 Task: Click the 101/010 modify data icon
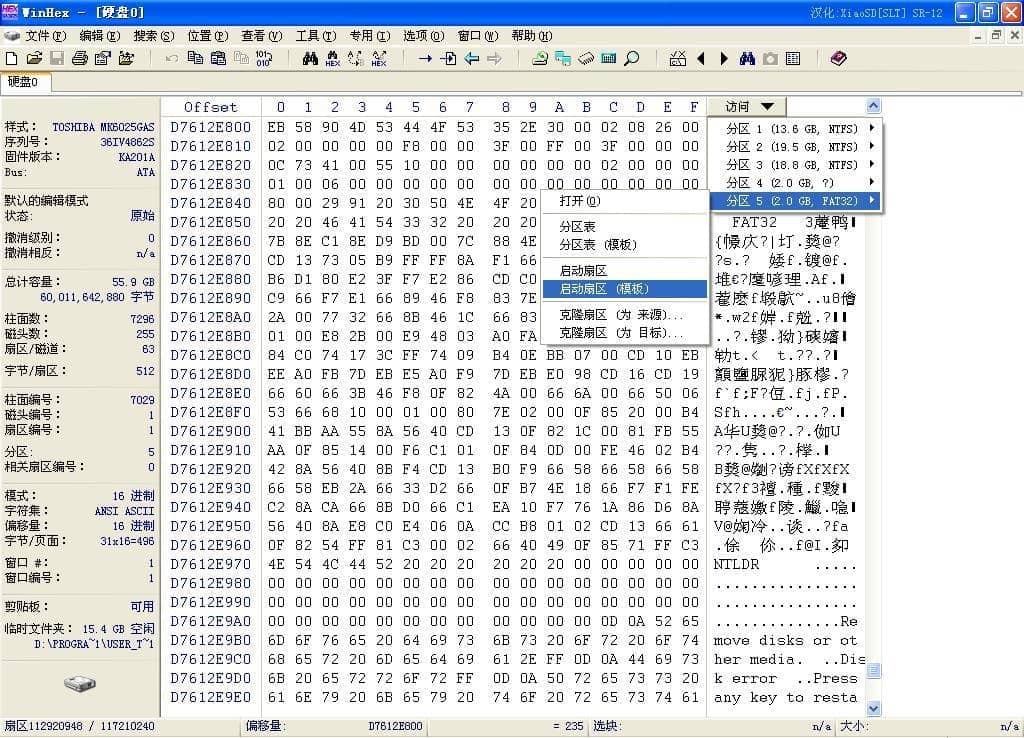(264, 59)
